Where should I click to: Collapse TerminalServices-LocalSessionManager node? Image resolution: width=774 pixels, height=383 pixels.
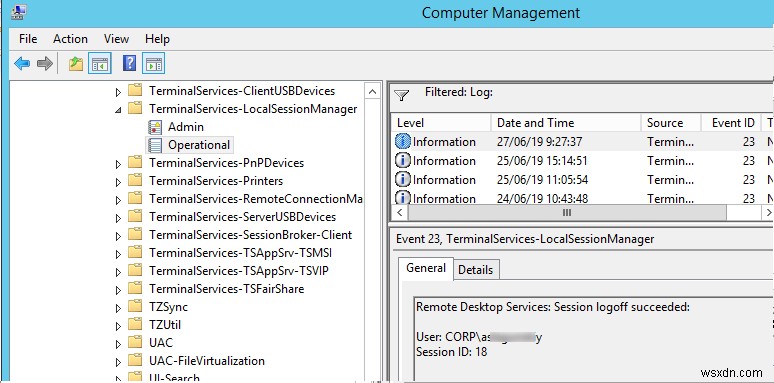click(x=118, y=110)
